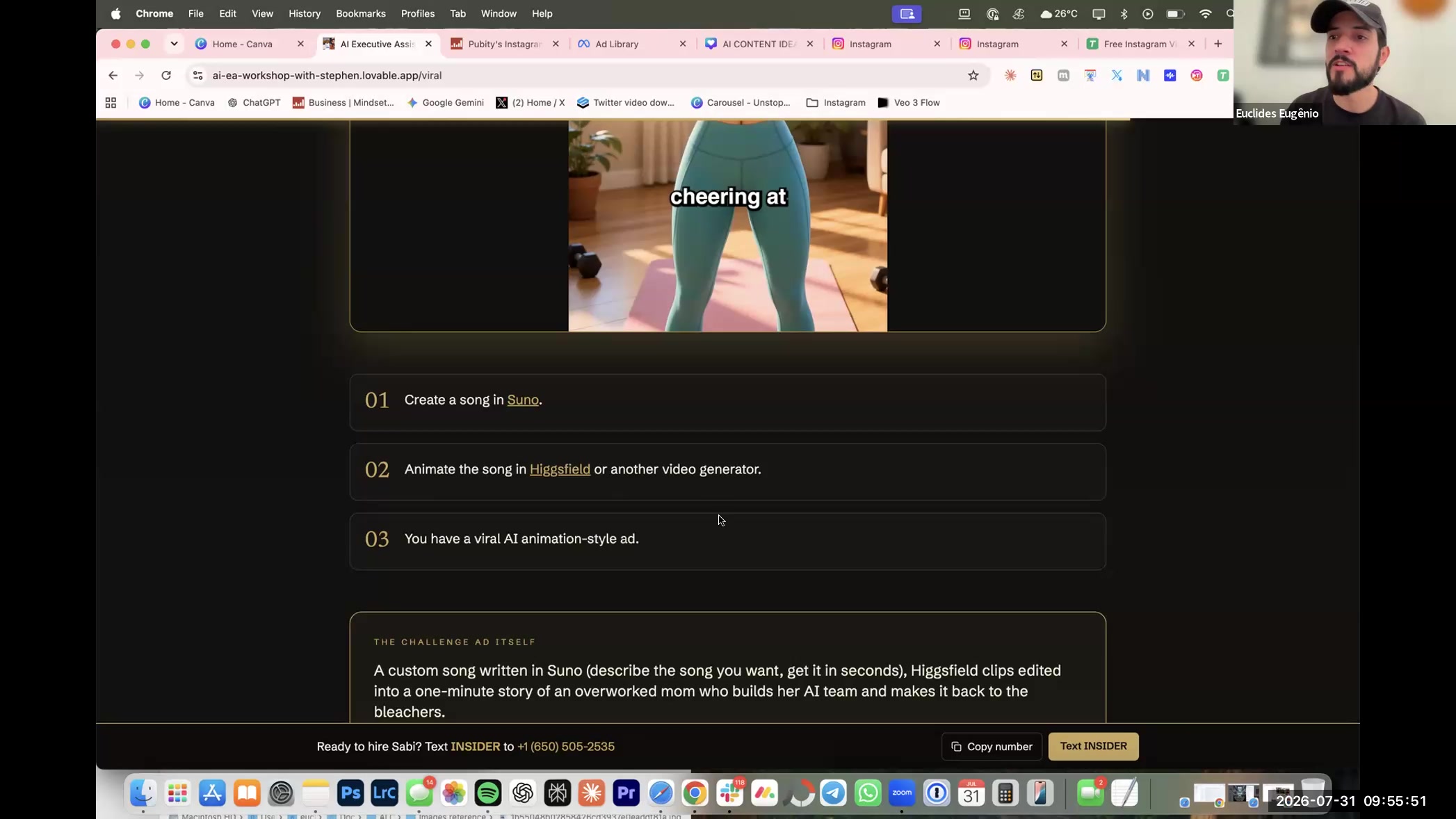Go back to the previous page
The image size is (1456, 819).
click(113, 76)
